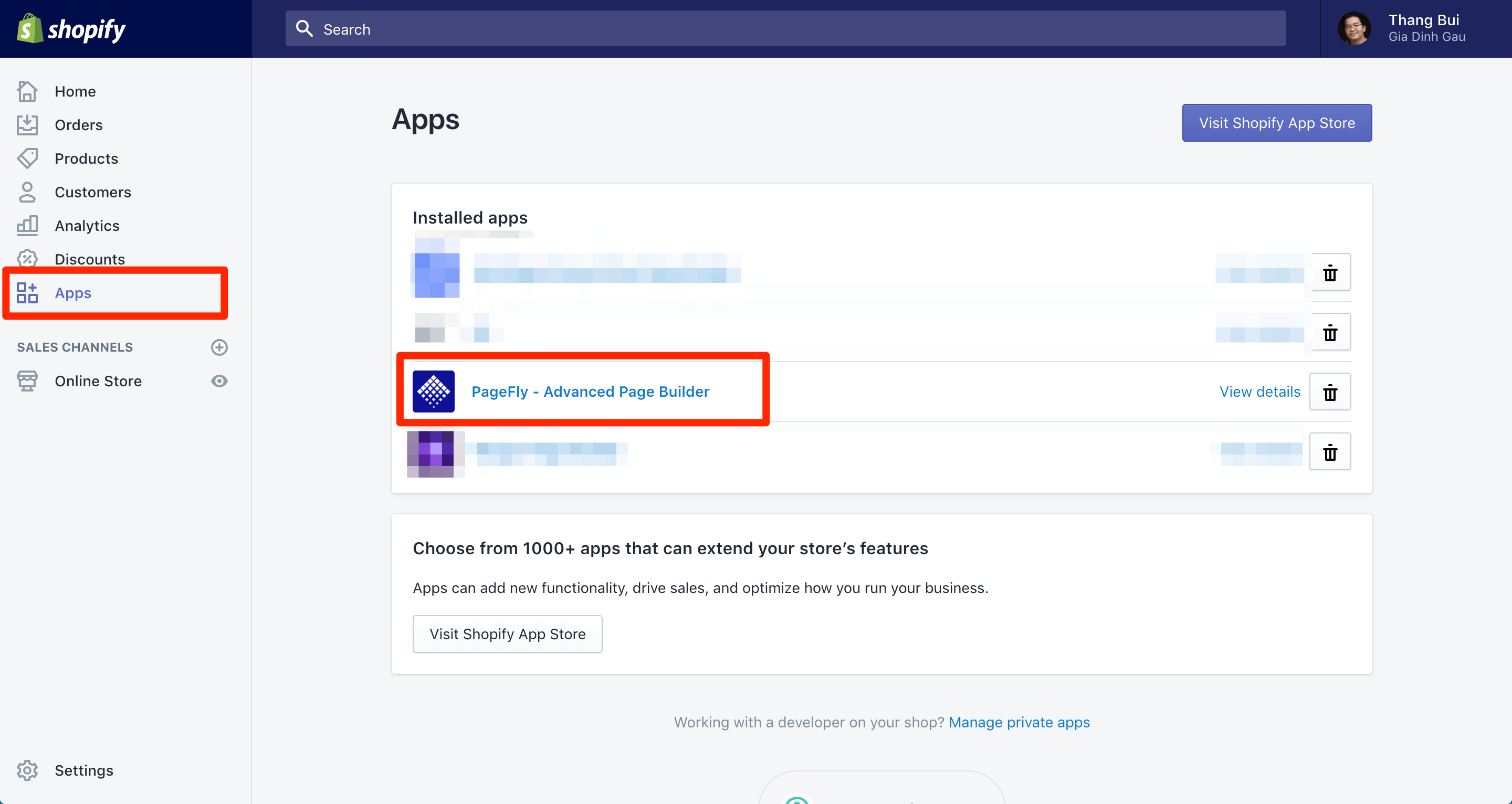This screenshot has height=804, width=1512.
Task: Select Apps in the sidebar
Action: pyautogui.click(x=73, y=293)
